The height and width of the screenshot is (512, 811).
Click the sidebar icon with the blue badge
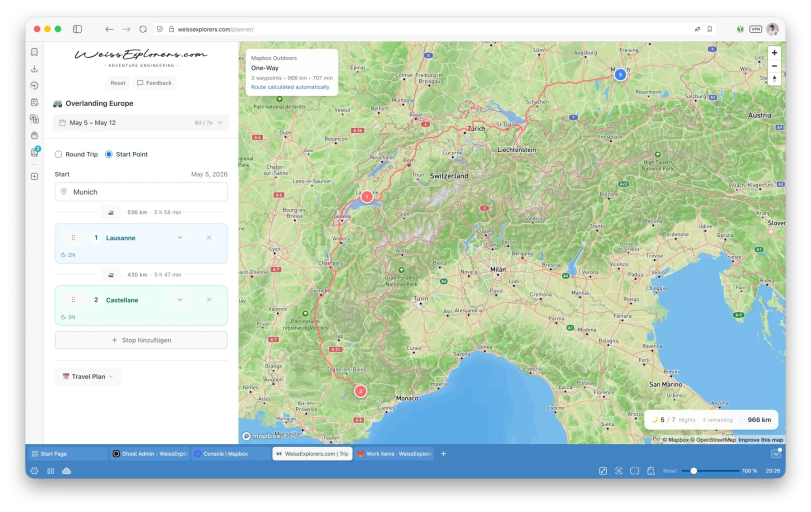point(35,152)
